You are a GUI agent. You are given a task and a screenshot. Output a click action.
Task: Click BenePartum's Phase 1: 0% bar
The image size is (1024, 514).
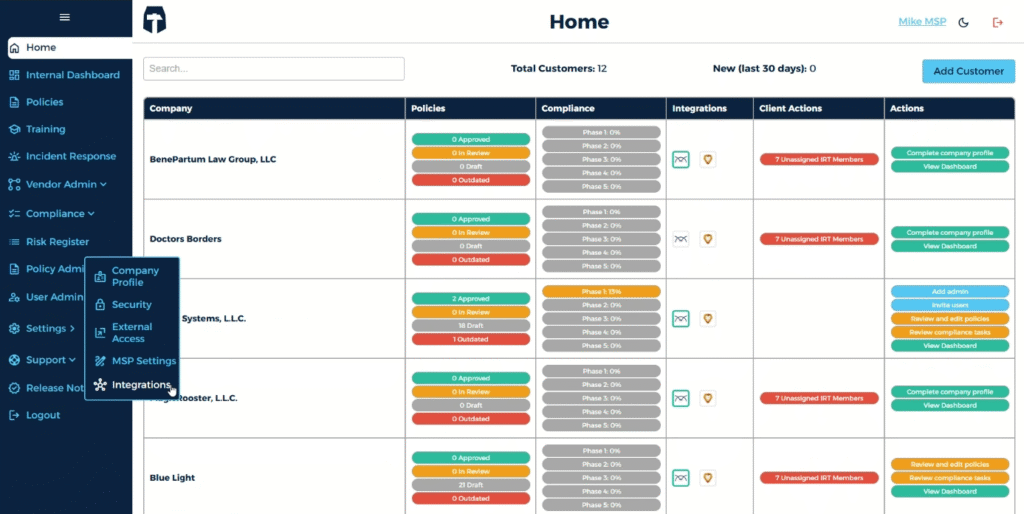point(601,133)
